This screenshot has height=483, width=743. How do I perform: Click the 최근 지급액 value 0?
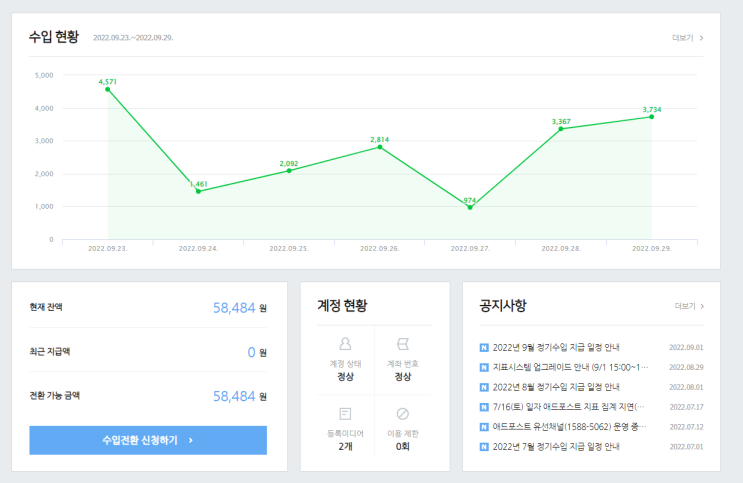coord(252,352)
